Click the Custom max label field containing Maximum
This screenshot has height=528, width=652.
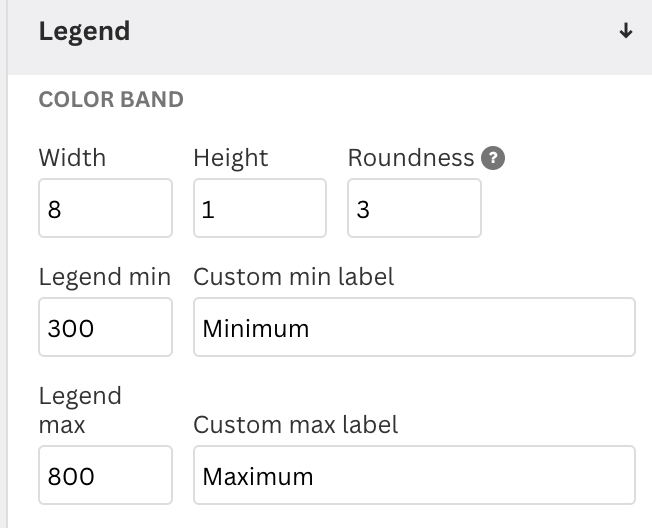coord(415,475)
